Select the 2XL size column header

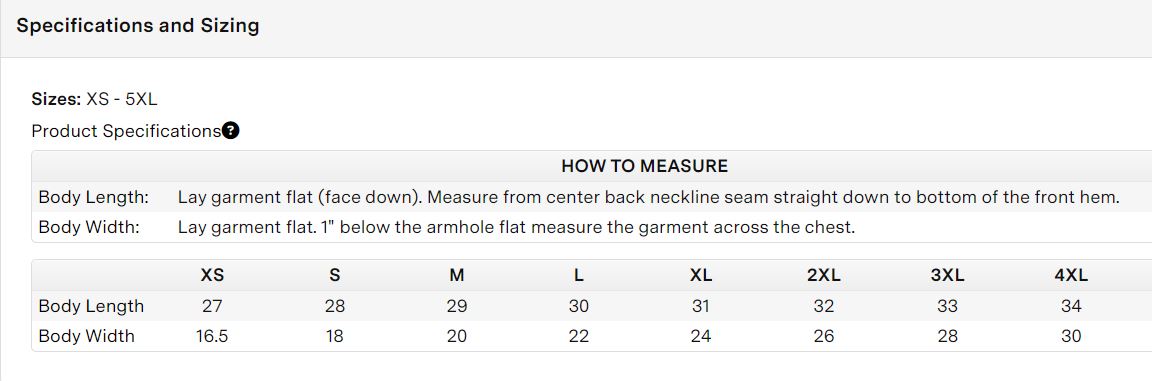click(x=824, y=276)
